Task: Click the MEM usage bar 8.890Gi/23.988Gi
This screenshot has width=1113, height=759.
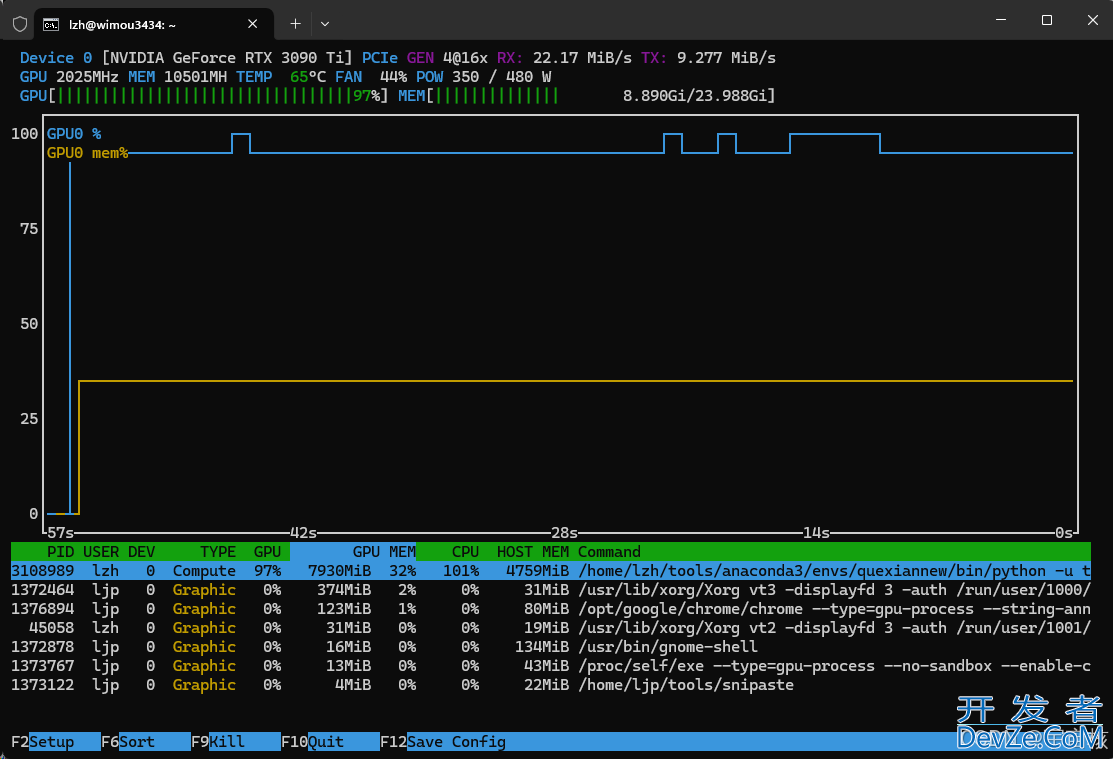Action: [x=586, y=96]
